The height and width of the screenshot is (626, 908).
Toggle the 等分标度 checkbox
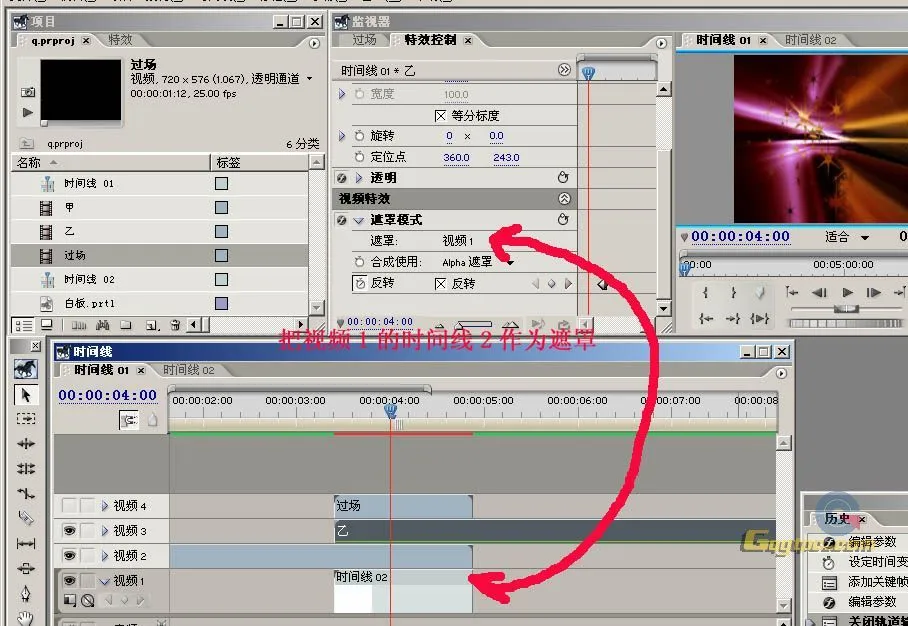coord(441,115)
